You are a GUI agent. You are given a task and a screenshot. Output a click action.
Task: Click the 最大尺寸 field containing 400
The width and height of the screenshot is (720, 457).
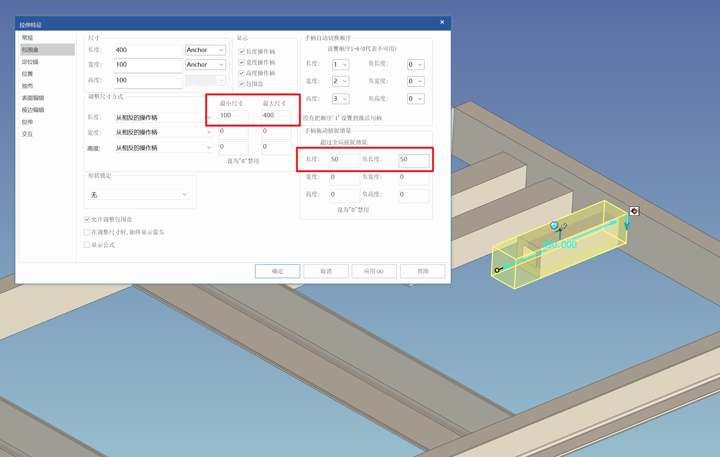point(274,116)
